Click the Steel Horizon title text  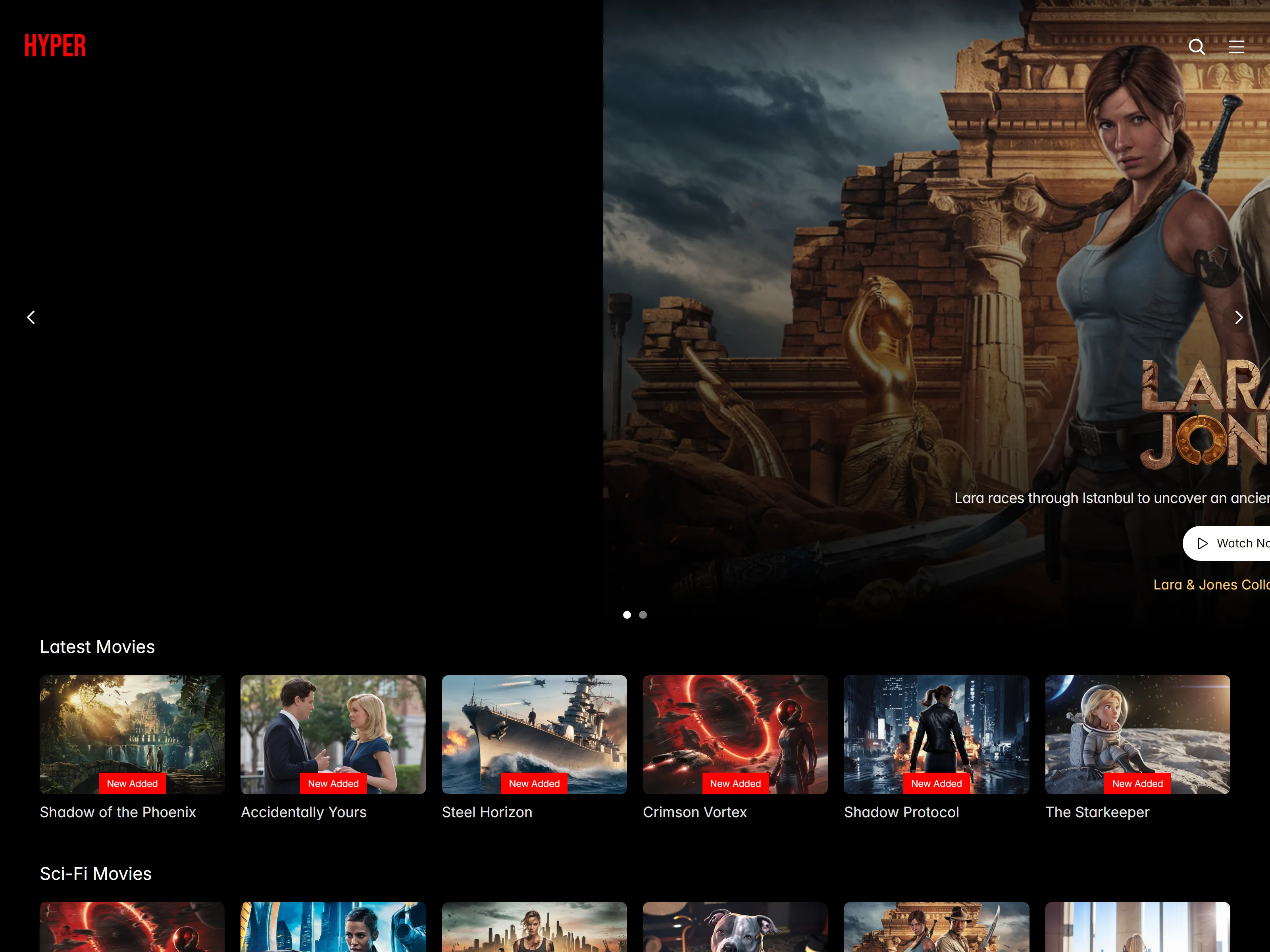click(487, 812)
